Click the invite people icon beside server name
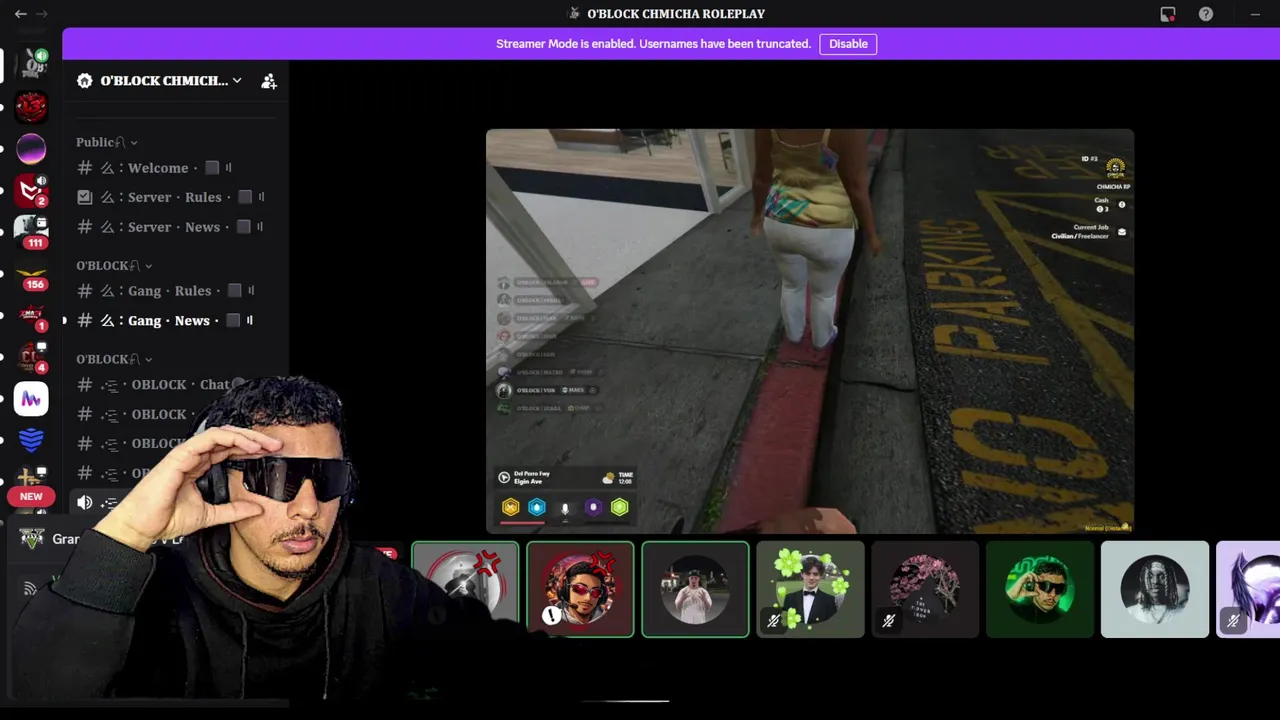This screenshot has height=720, width=1280. pyautogui.click(x=269, y=81)
